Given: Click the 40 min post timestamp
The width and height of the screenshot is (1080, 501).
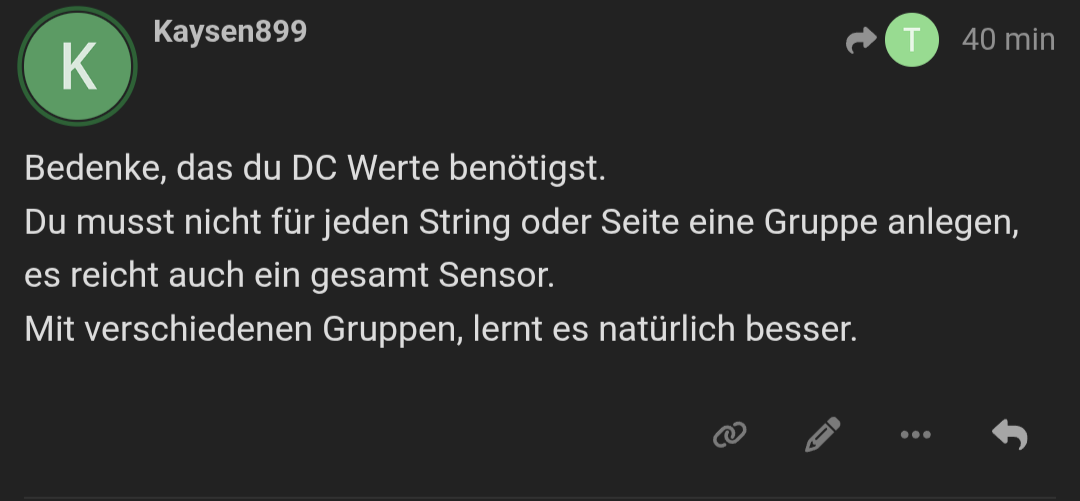Looking at the screenshot, I should (1007, 40).
